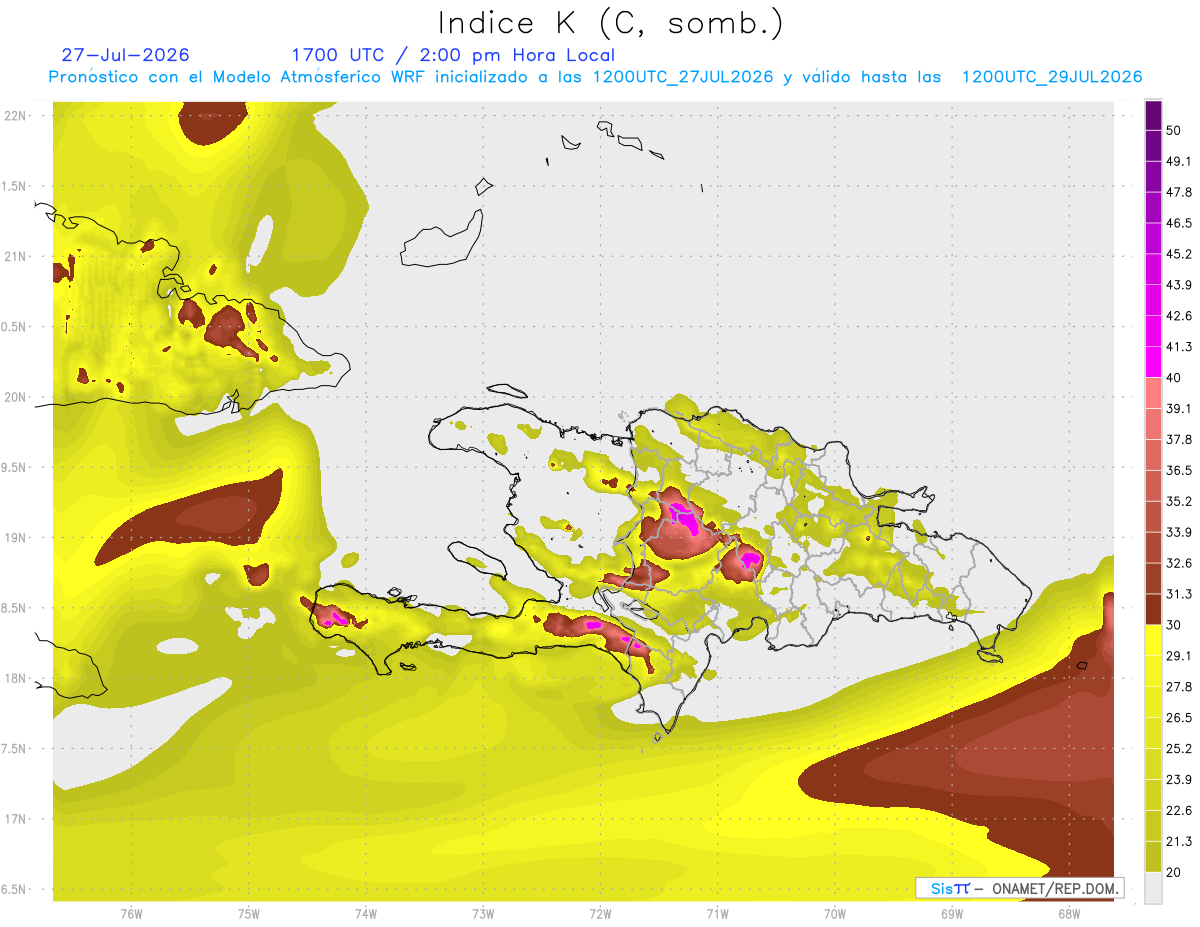Click the 74W longitude label
This screenshot has width=1200, height=927.
pos(366,914)
